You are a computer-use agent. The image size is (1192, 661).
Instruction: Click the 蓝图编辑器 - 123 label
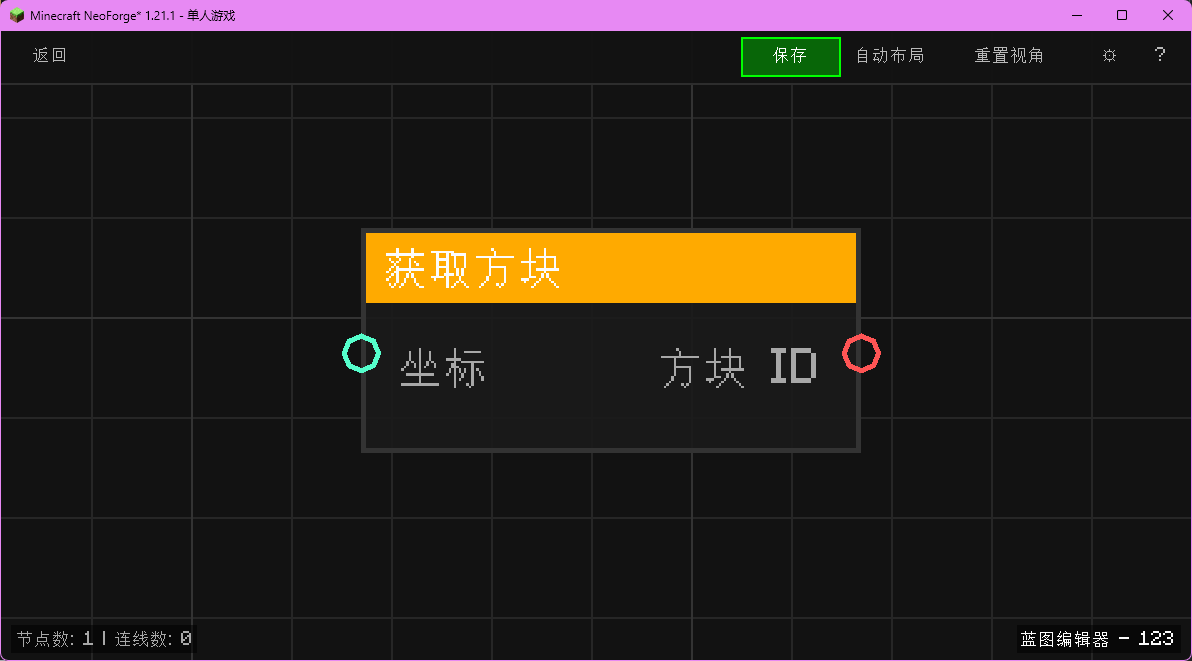[x=1097, y=639]
